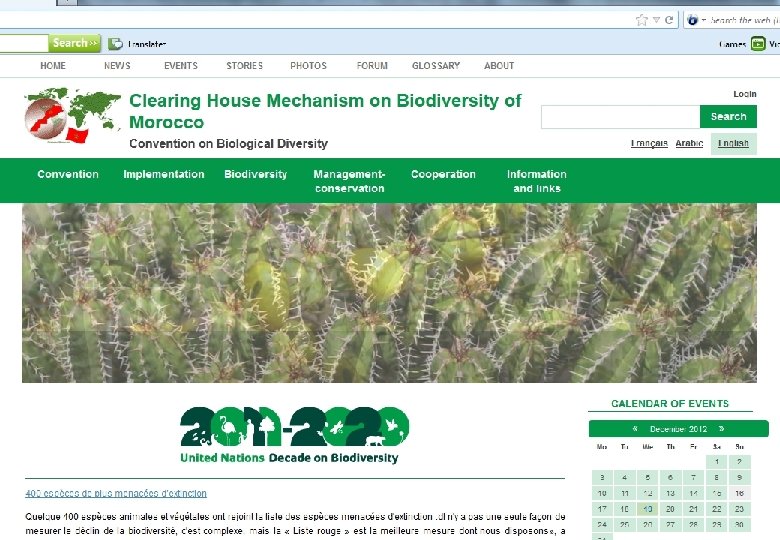Go to next month in calendar

[x=721, y=429]
